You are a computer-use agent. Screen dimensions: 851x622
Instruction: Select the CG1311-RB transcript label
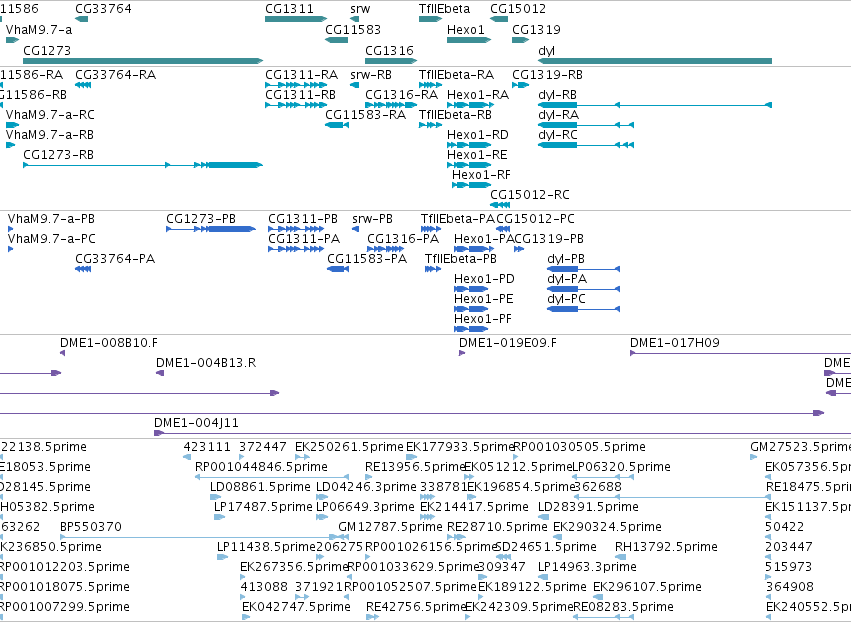pyautogui.click(x=301, y=94)
